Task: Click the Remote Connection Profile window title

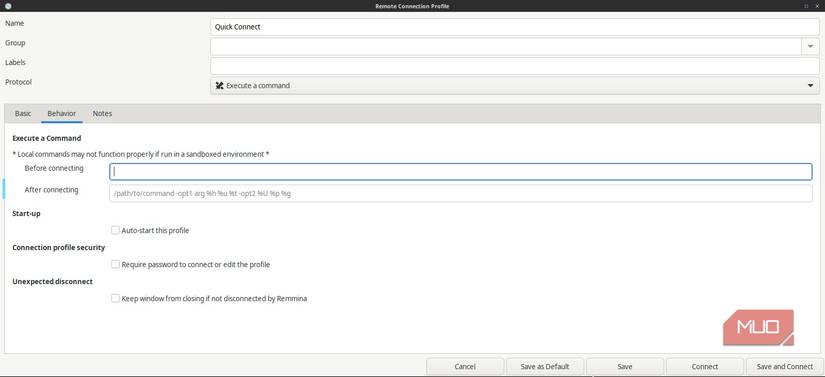Action: coord(412,6)
